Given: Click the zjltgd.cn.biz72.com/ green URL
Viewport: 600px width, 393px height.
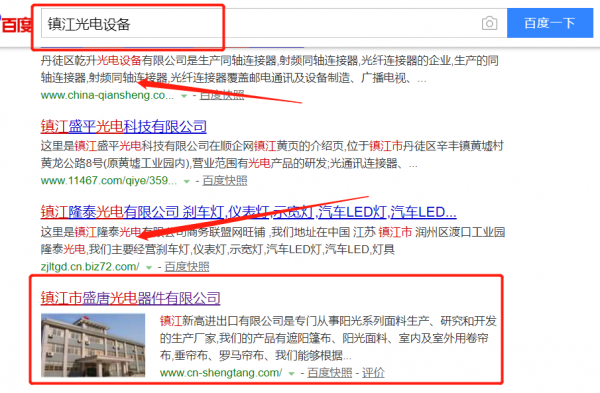Looking at the screenshot, I should pos(90,266).
